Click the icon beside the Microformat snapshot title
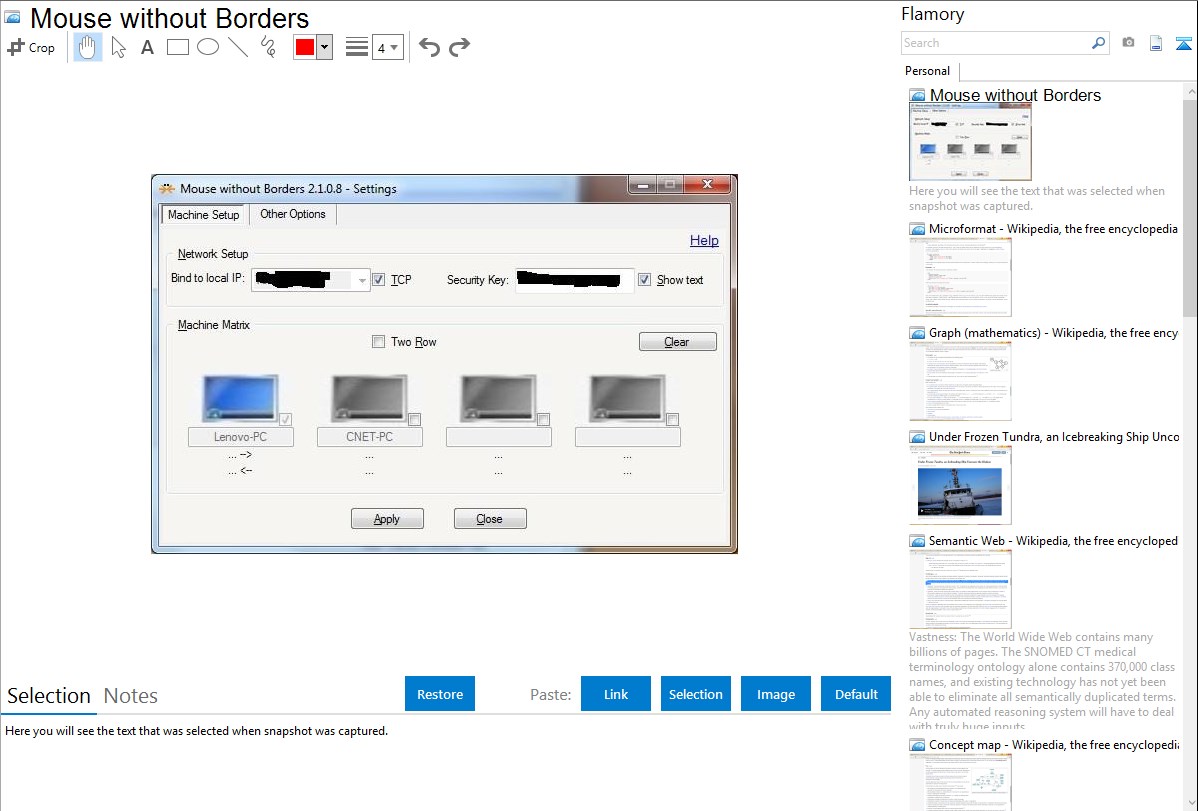Screen dimensions: 1198x811 (x=917, y=229)
